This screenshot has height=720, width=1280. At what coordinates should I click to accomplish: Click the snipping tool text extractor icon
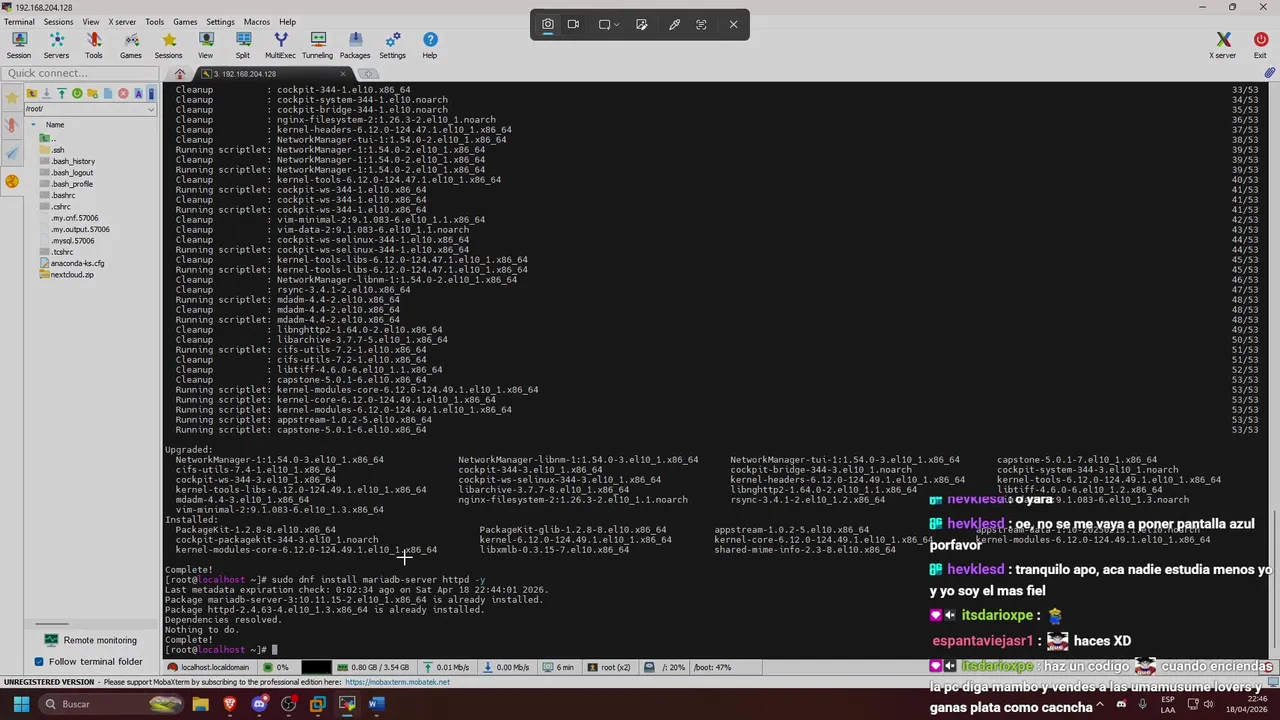click(x=701, y=24)
